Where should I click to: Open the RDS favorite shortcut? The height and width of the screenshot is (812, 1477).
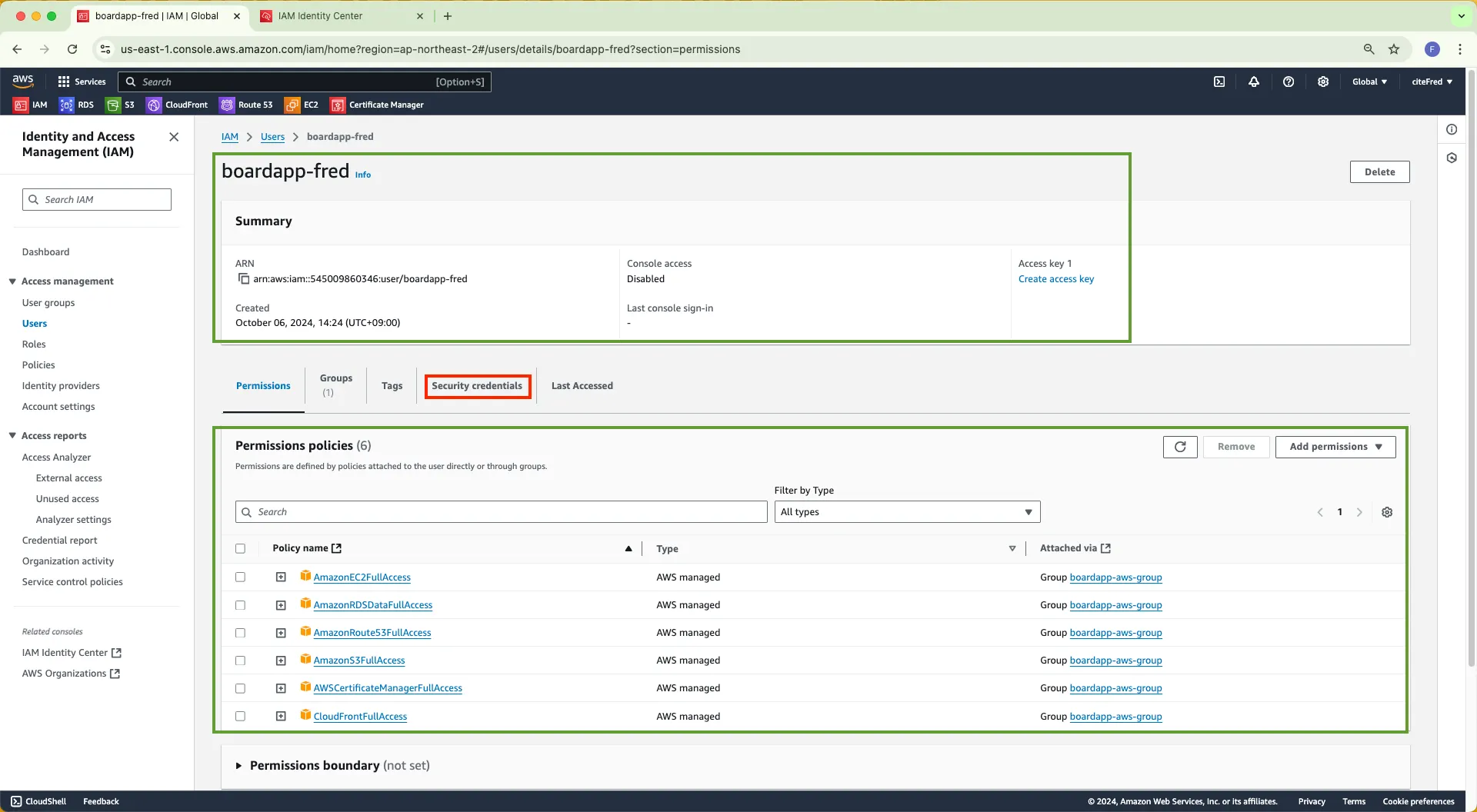[x=77, y=105]
